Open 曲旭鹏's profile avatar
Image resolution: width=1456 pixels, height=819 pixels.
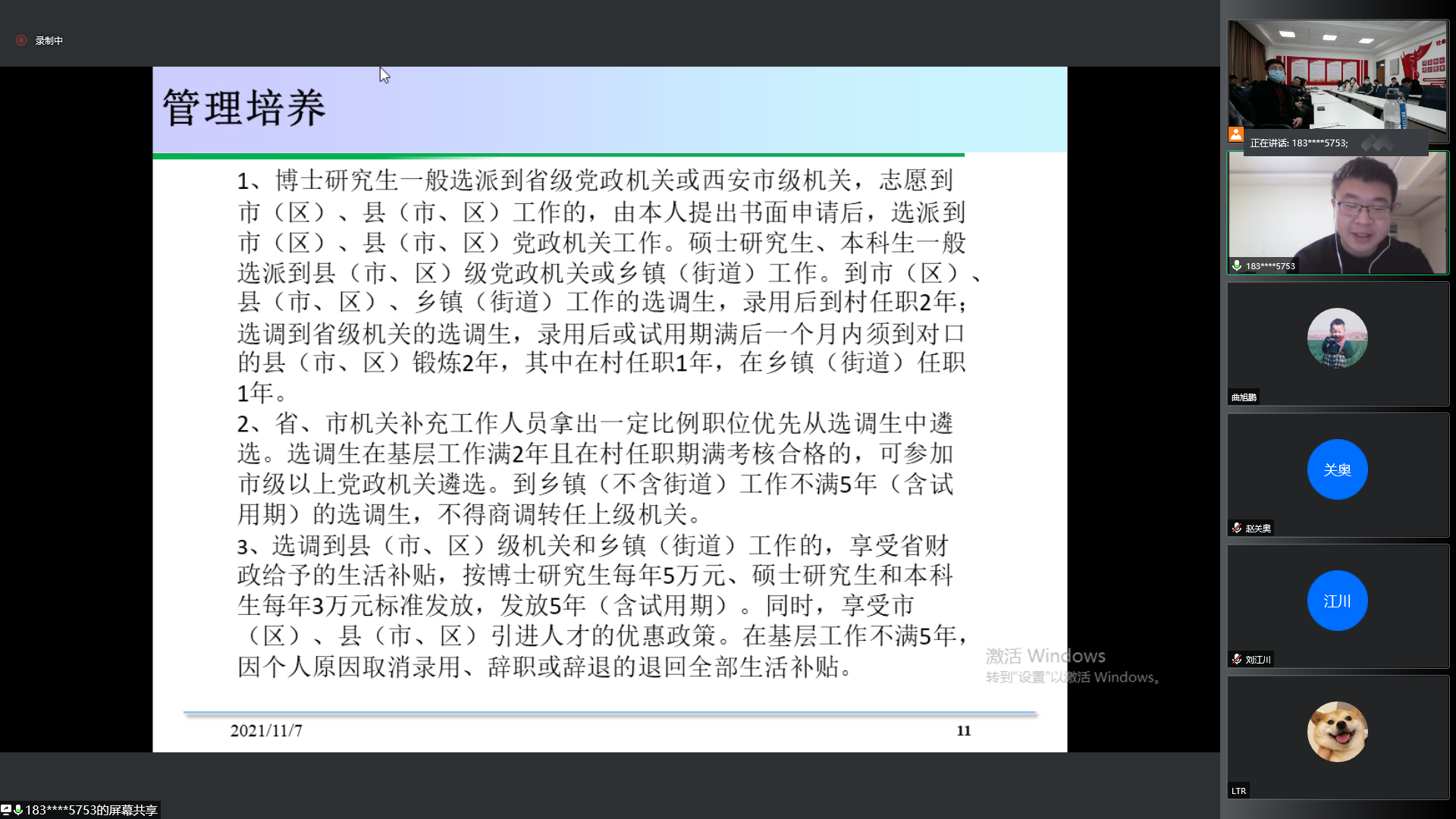pos(1336,337)
